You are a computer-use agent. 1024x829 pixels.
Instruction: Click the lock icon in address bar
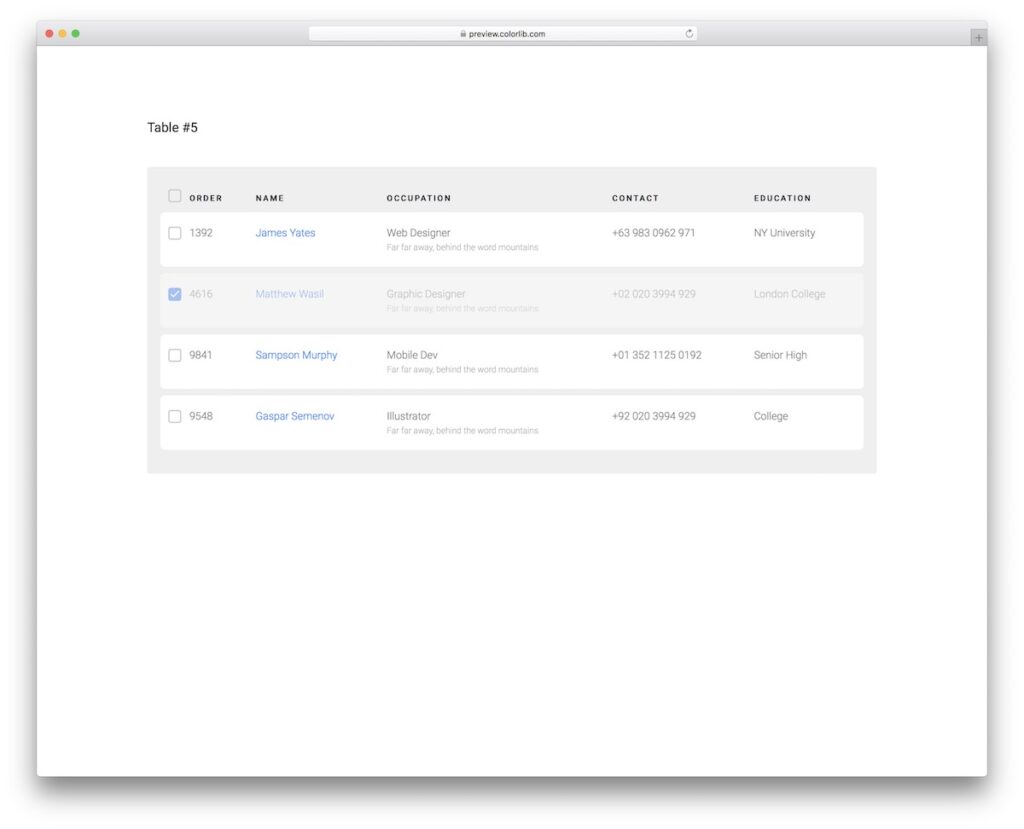463,33
